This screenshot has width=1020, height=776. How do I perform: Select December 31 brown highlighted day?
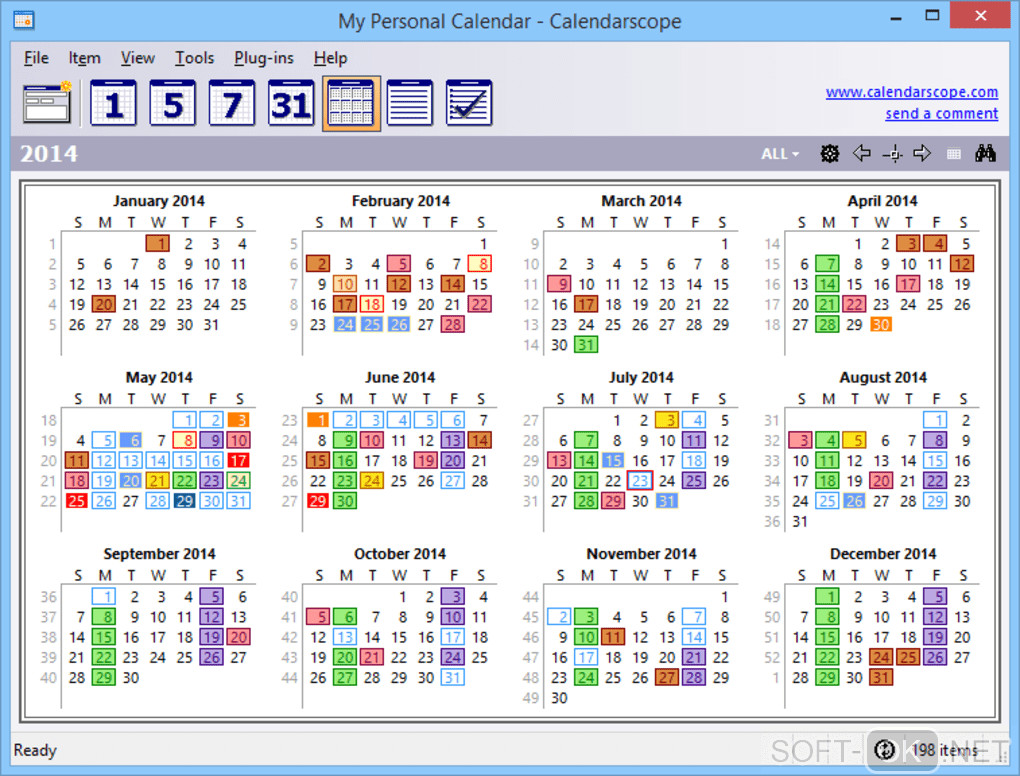click(x=881, y=677)
